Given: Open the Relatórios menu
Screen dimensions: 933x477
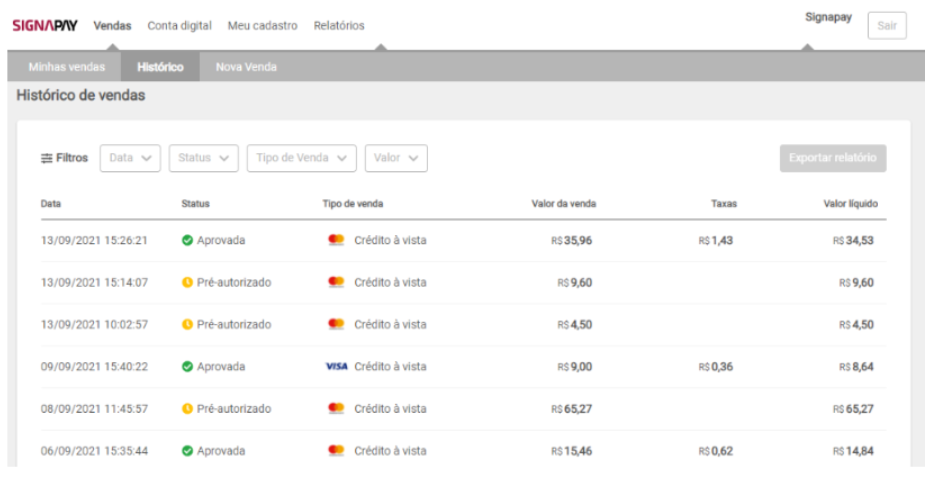Looking at the screenshot, I should tap(339, 25).
